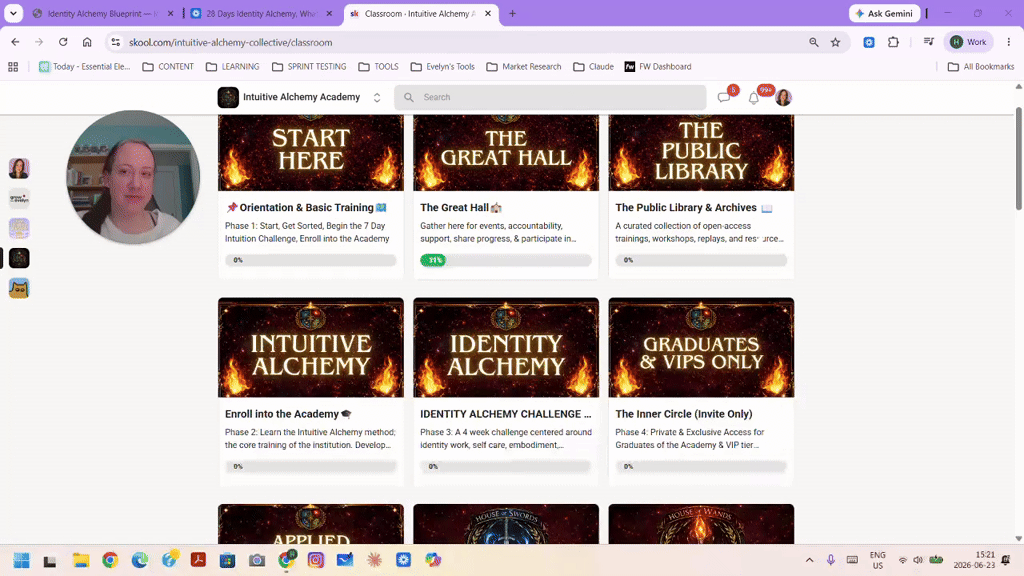Bookmark this page with the star
Viewport: 1024px width, 576px height.
(x=835, y=42)
